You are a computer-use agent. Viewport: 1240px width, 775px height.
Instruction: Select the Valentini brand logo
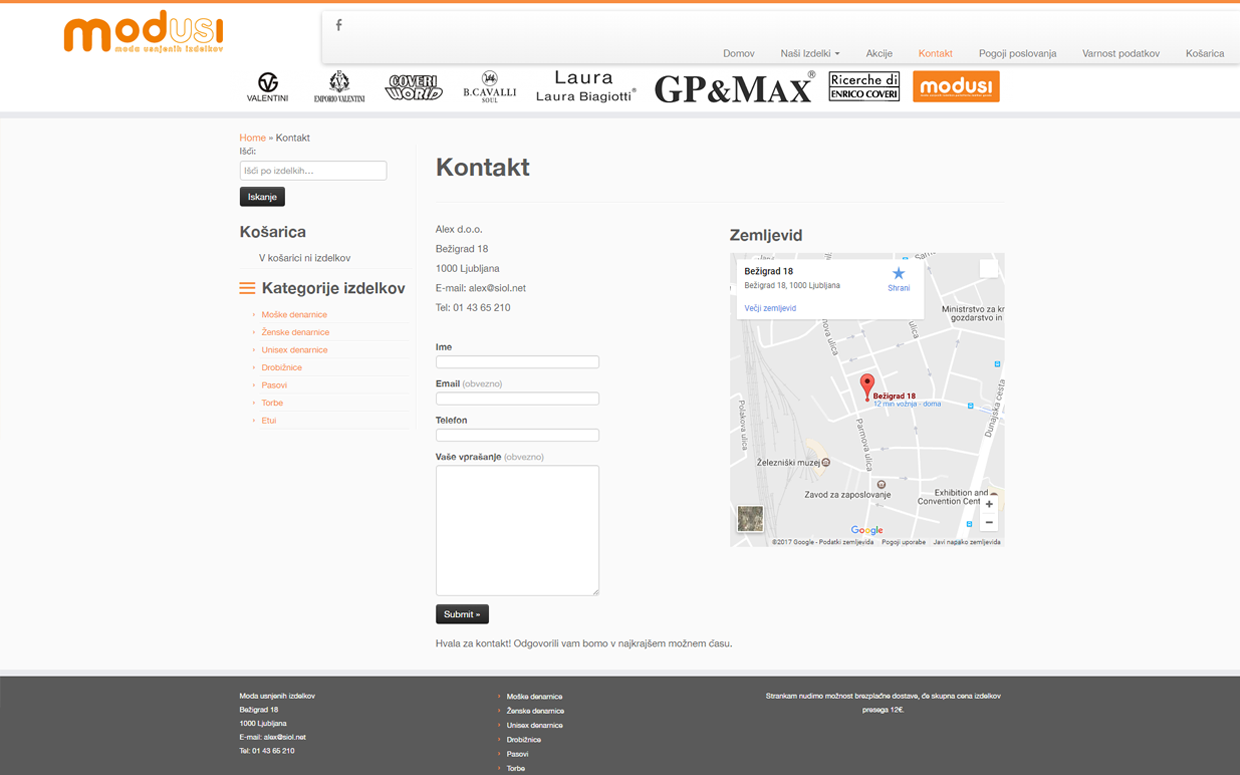266,86
